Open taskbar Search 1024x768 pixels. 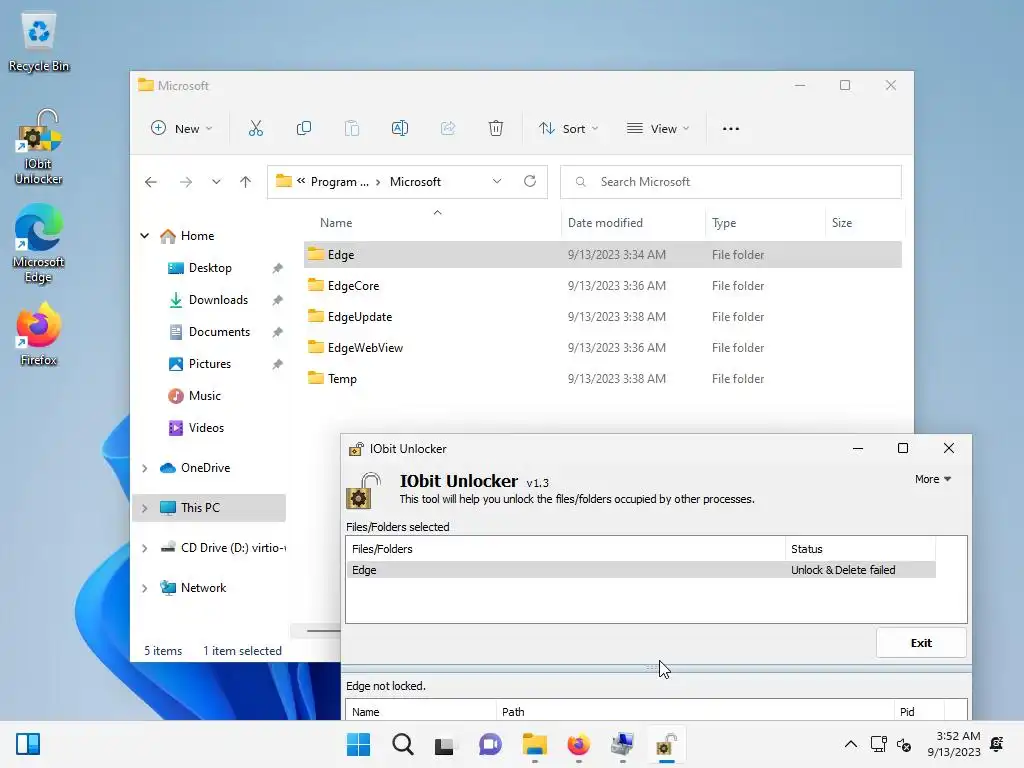(402, 744)
